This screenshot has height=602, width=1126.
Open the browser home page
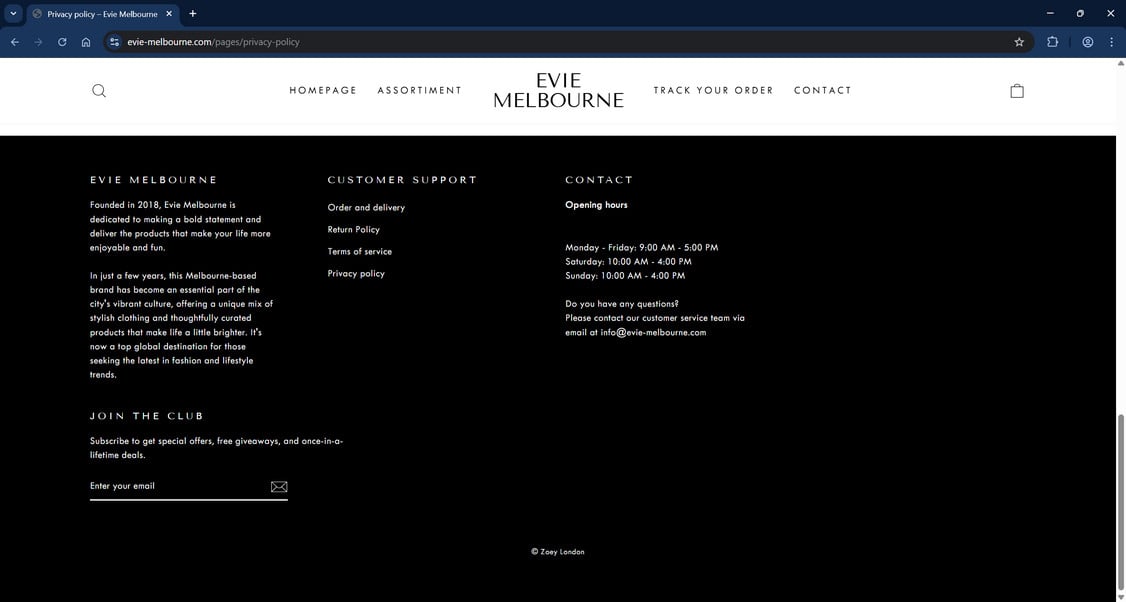[x=85, y=42]
